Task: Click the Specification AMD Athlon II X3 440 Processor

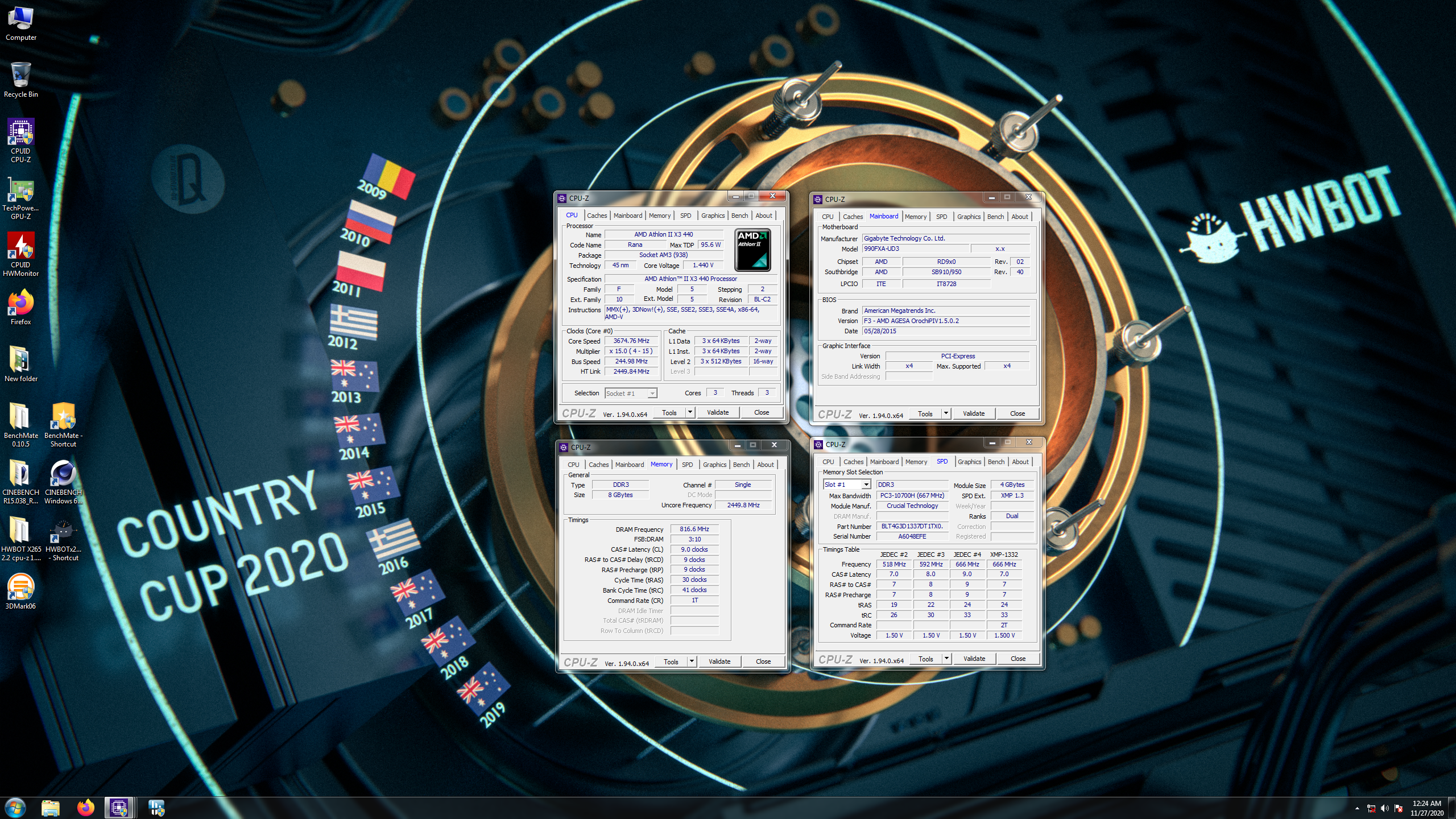Action: point(690,279)
